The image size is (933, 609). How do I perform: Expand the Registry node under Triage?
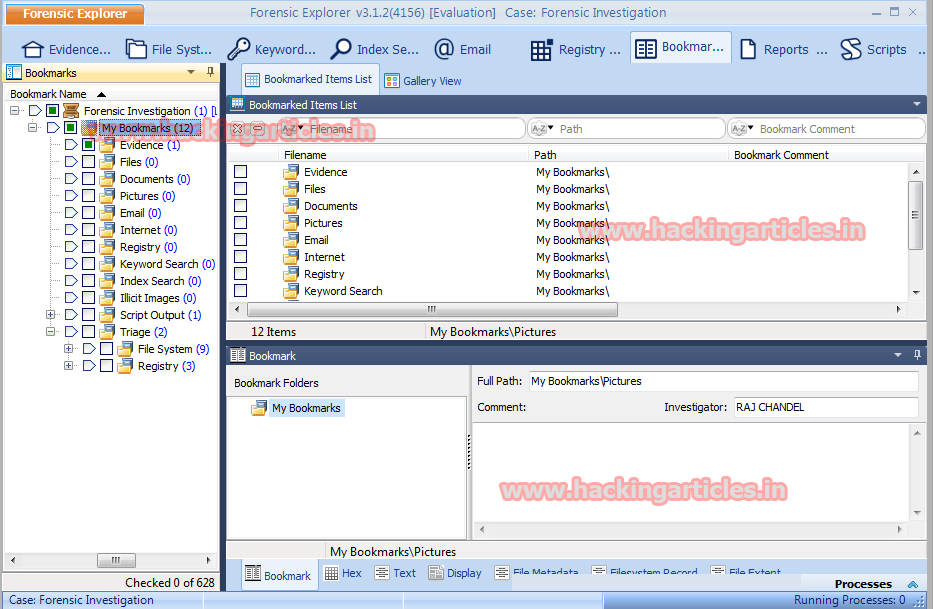point(68,366)
